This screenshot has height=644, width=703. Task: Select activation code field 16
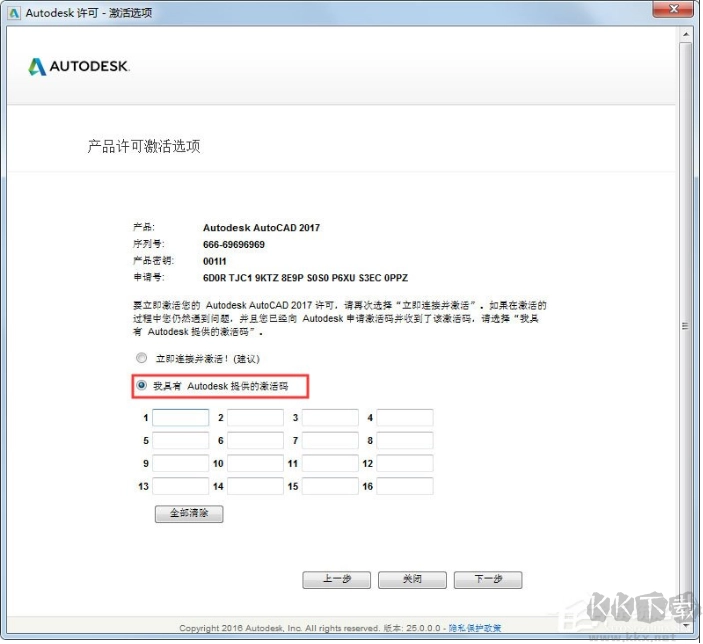[405, 487]
